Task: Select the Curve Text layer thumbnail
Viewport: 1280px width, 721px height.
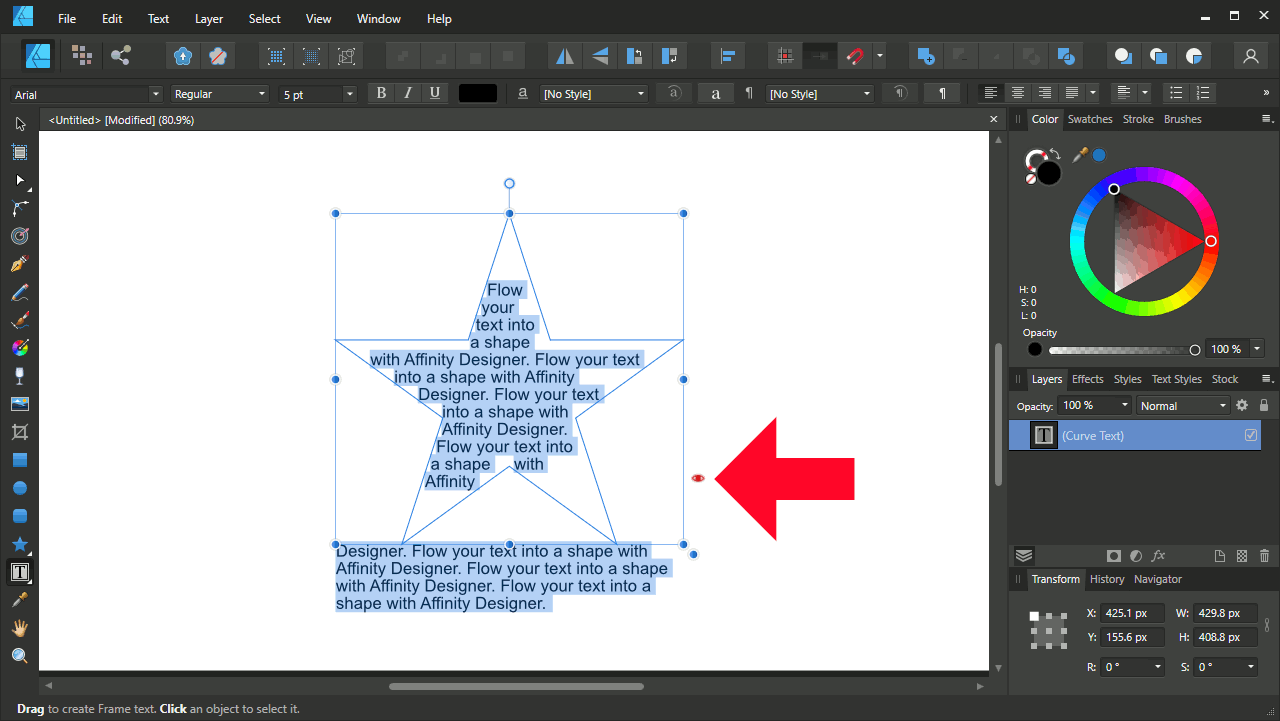Action: [x=1043, y=435]
